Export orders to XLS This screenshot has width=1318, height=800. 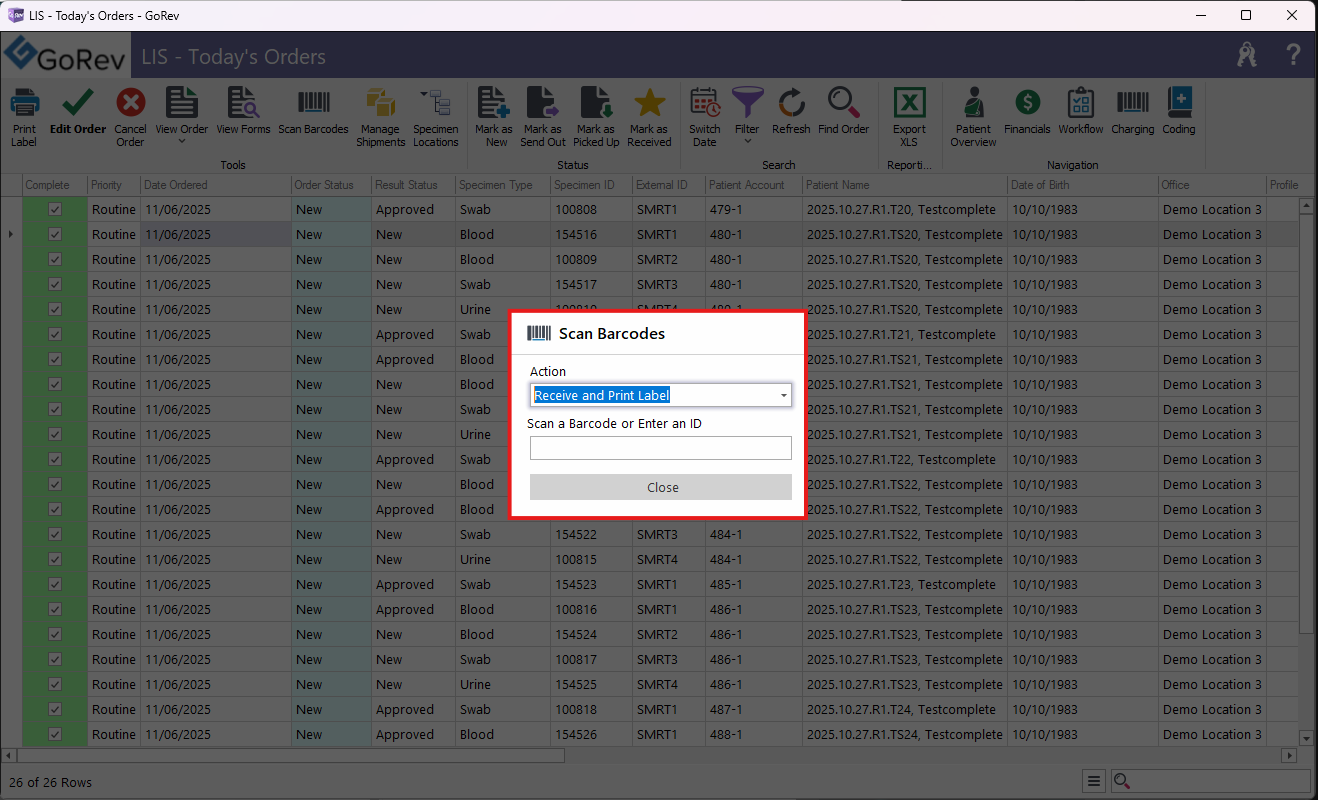(909, 104)
